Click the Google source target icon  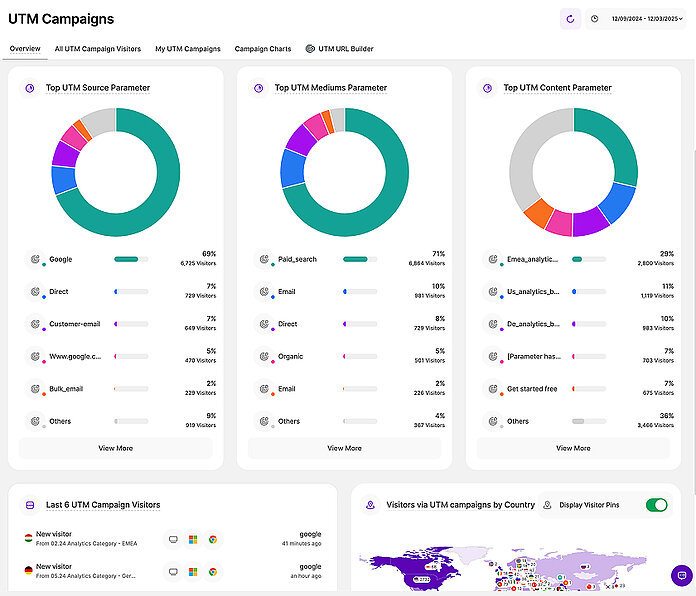coord(36,259)
